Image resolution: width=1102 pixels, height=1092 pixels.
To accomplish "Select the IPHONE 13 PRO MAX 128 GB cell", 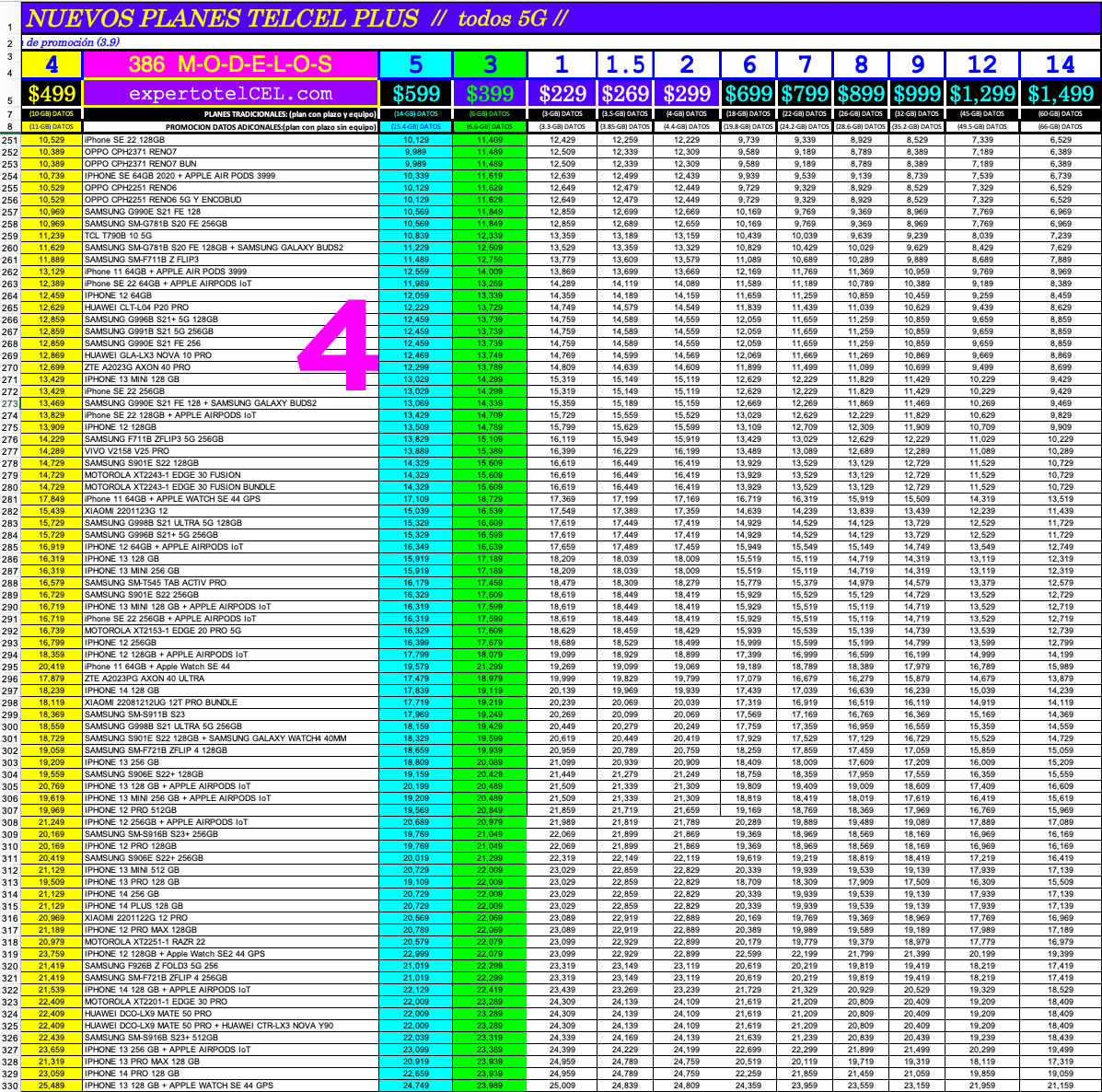I will (230, 1061).
